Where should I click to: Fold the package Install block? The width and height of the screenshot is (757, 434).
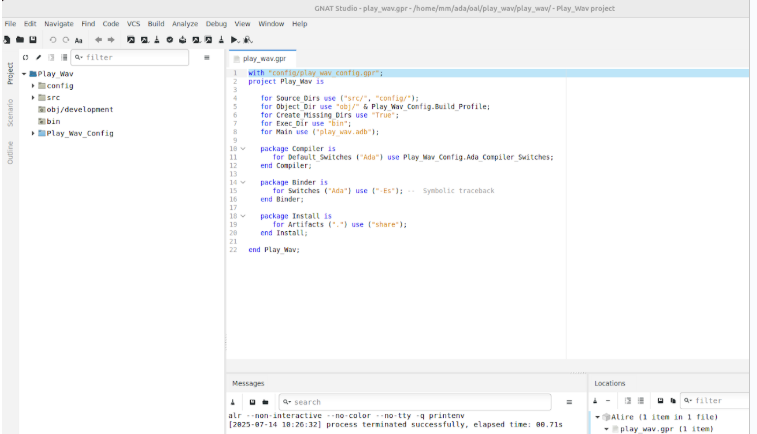(243, 216)
